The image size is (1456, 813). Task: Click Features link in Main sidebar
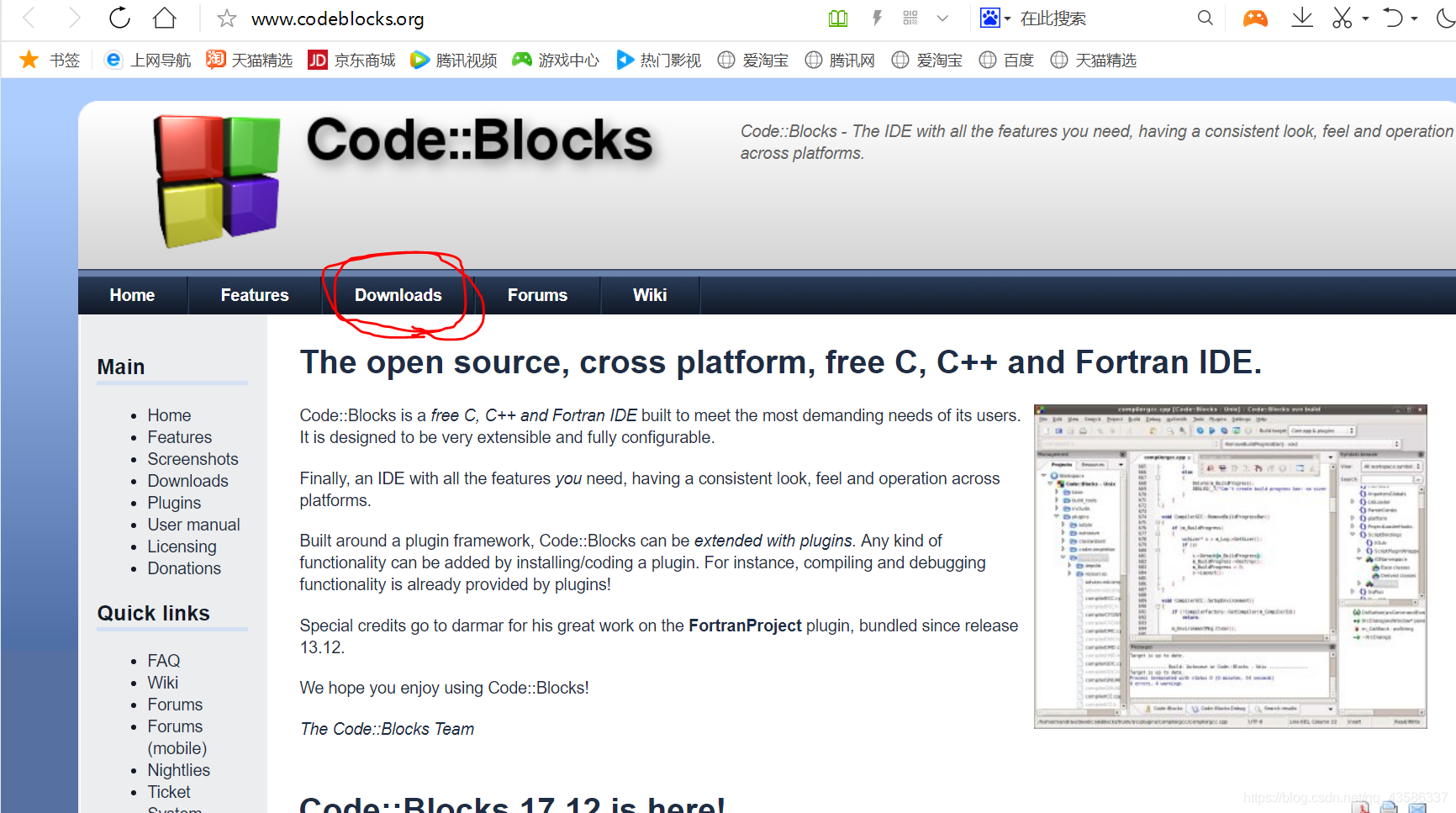click(x=180, y=437)
